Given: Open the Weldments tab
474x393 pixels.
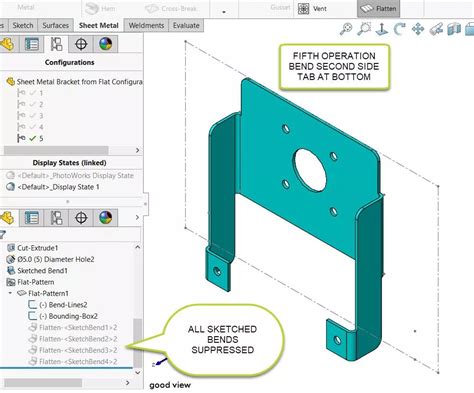Looking at the screenshot, I should click(146, 25).
